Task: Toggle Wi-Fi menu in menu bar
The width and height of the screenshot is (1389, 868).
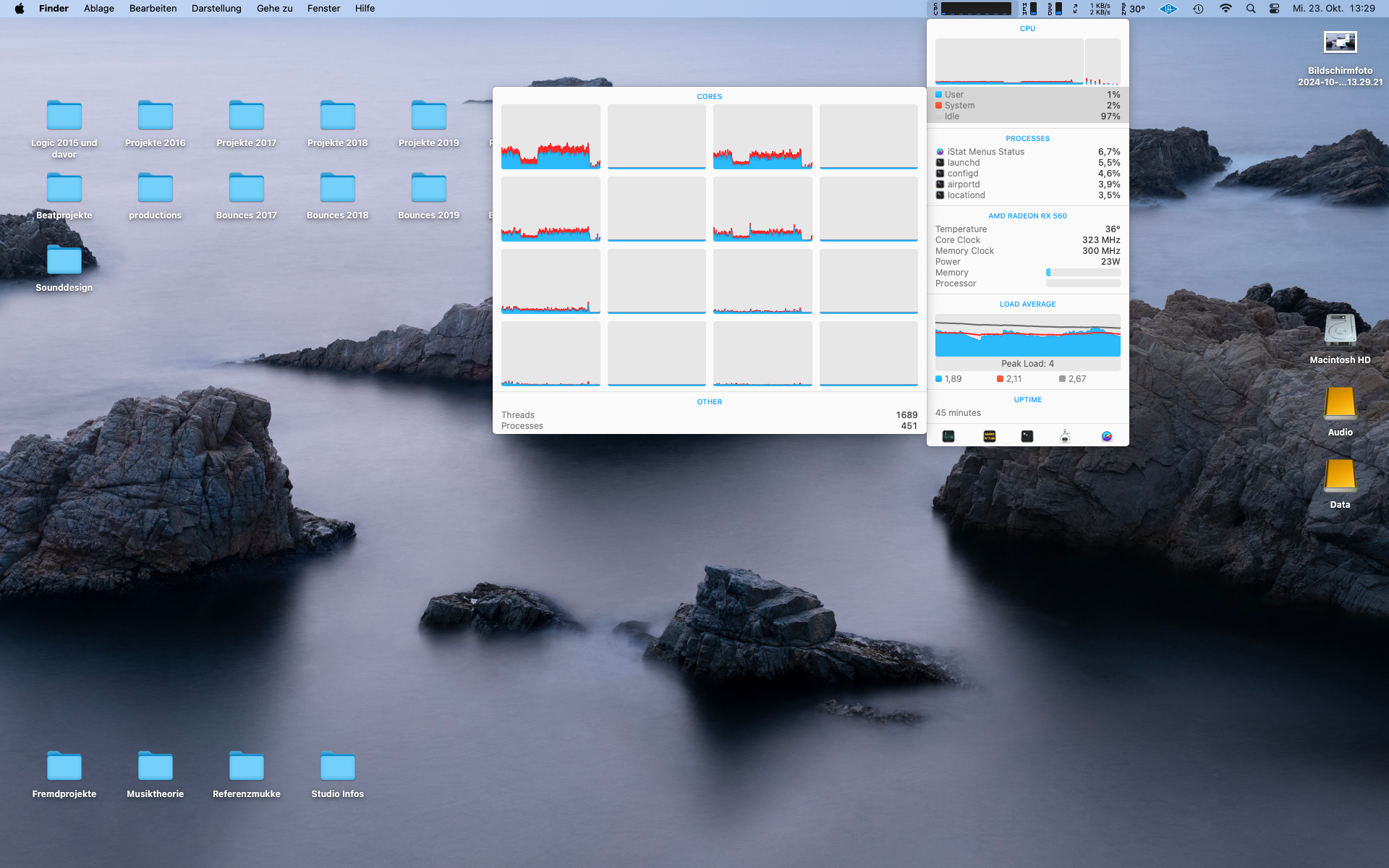Action: 1226,9
